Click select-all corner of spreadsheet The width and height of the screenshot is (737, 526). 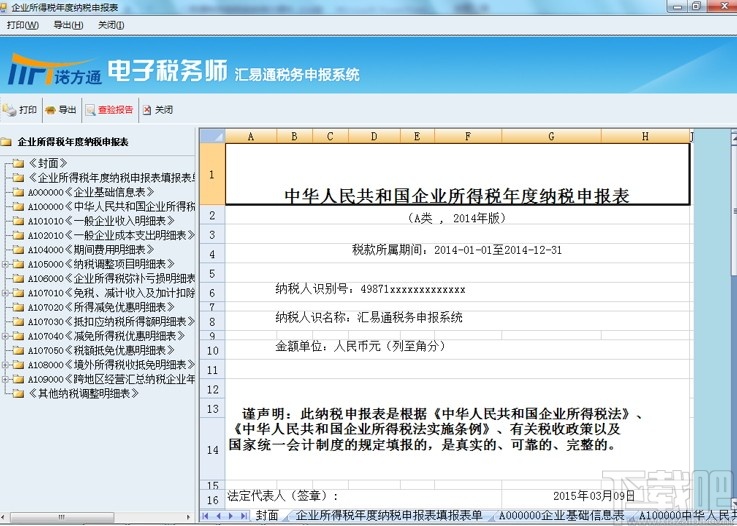click(212, 136)
